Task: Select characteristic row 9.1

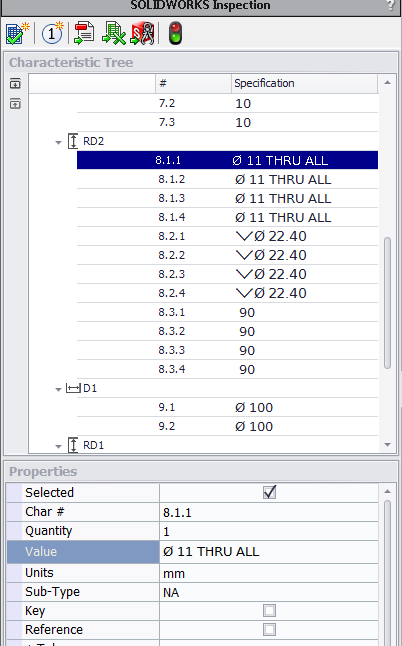Action: [227, 407]
